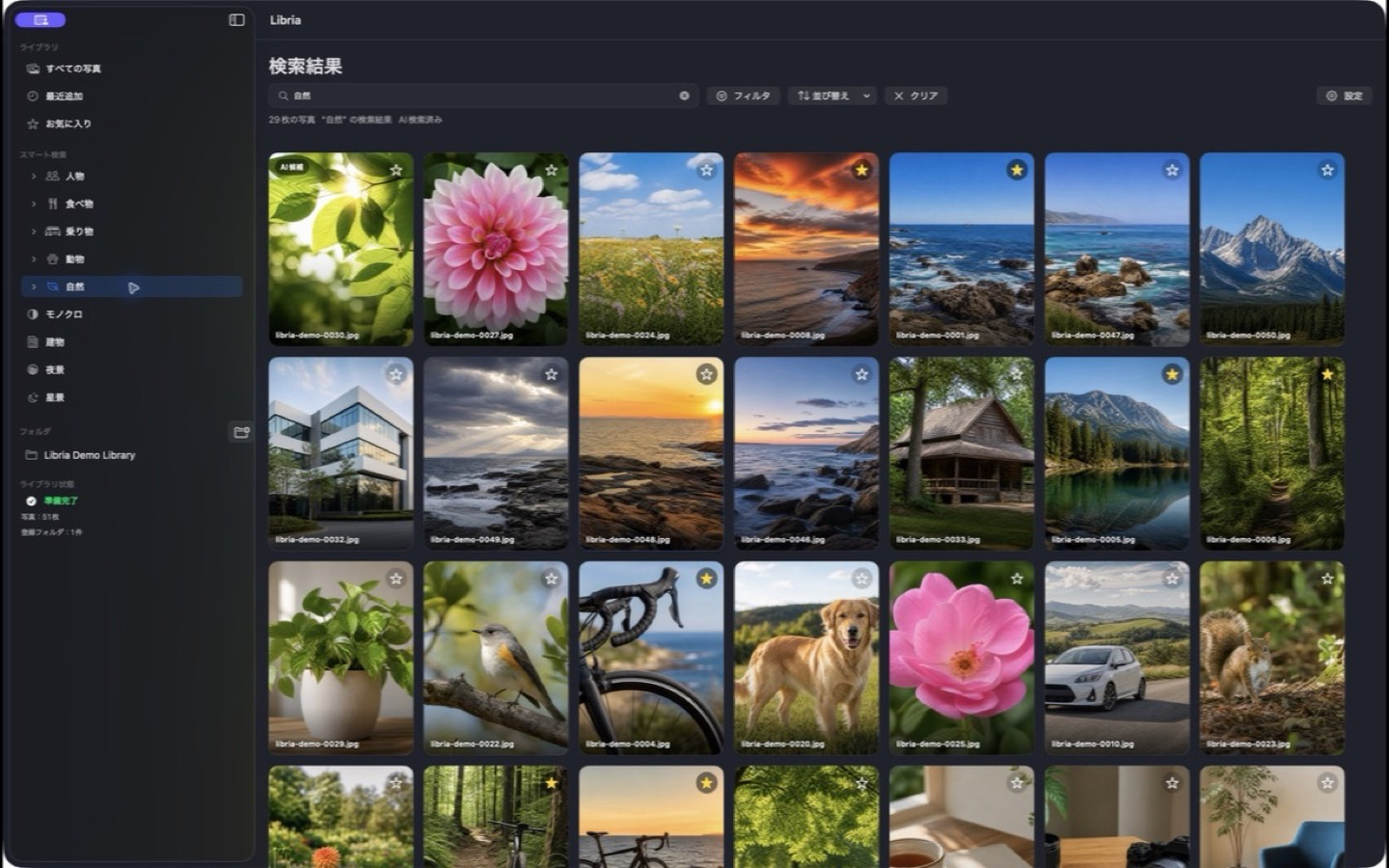Click the 準備完了 library status
The height and width of the screenshot is (868, 1389).
point(61,502)
